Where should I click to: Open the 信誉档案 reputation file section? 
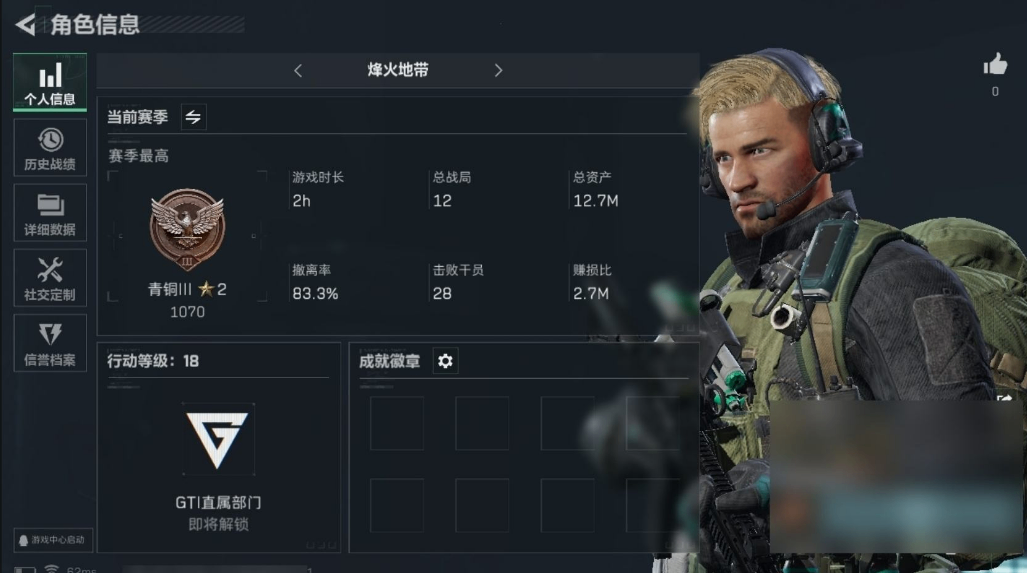(50, 344)
